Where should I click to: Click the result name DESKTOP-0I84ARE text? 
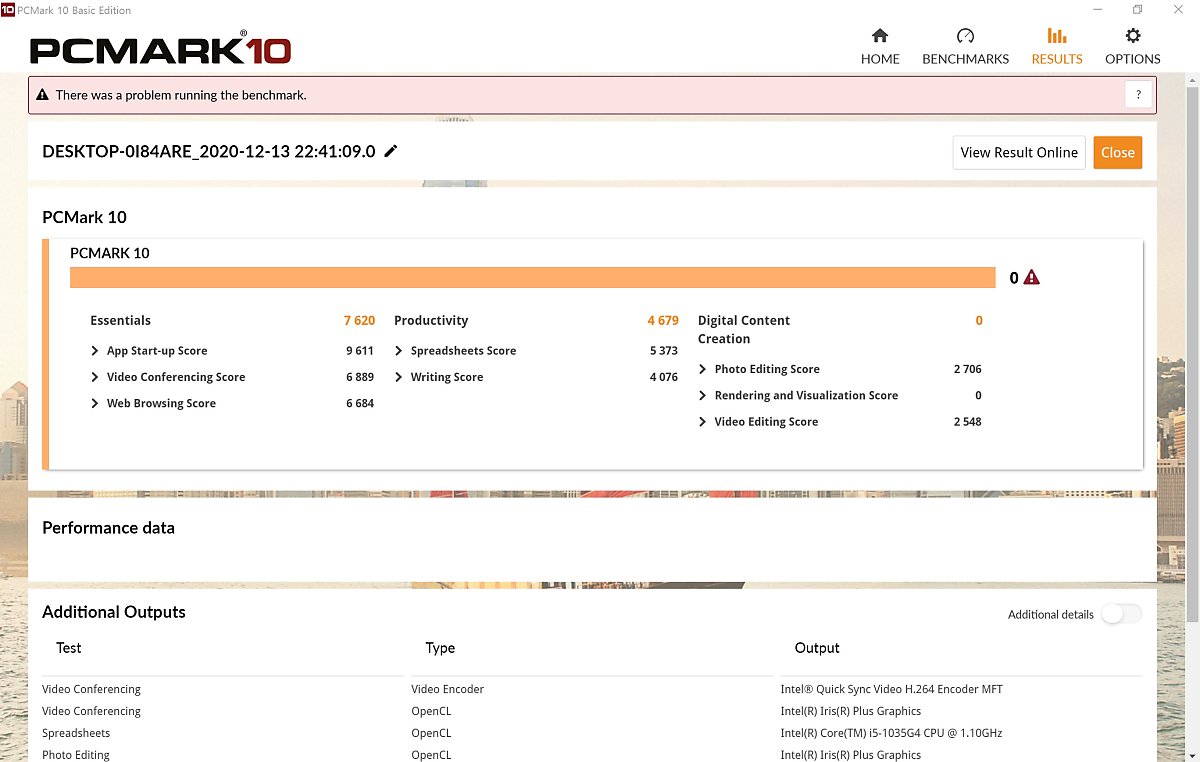[209, 152]
